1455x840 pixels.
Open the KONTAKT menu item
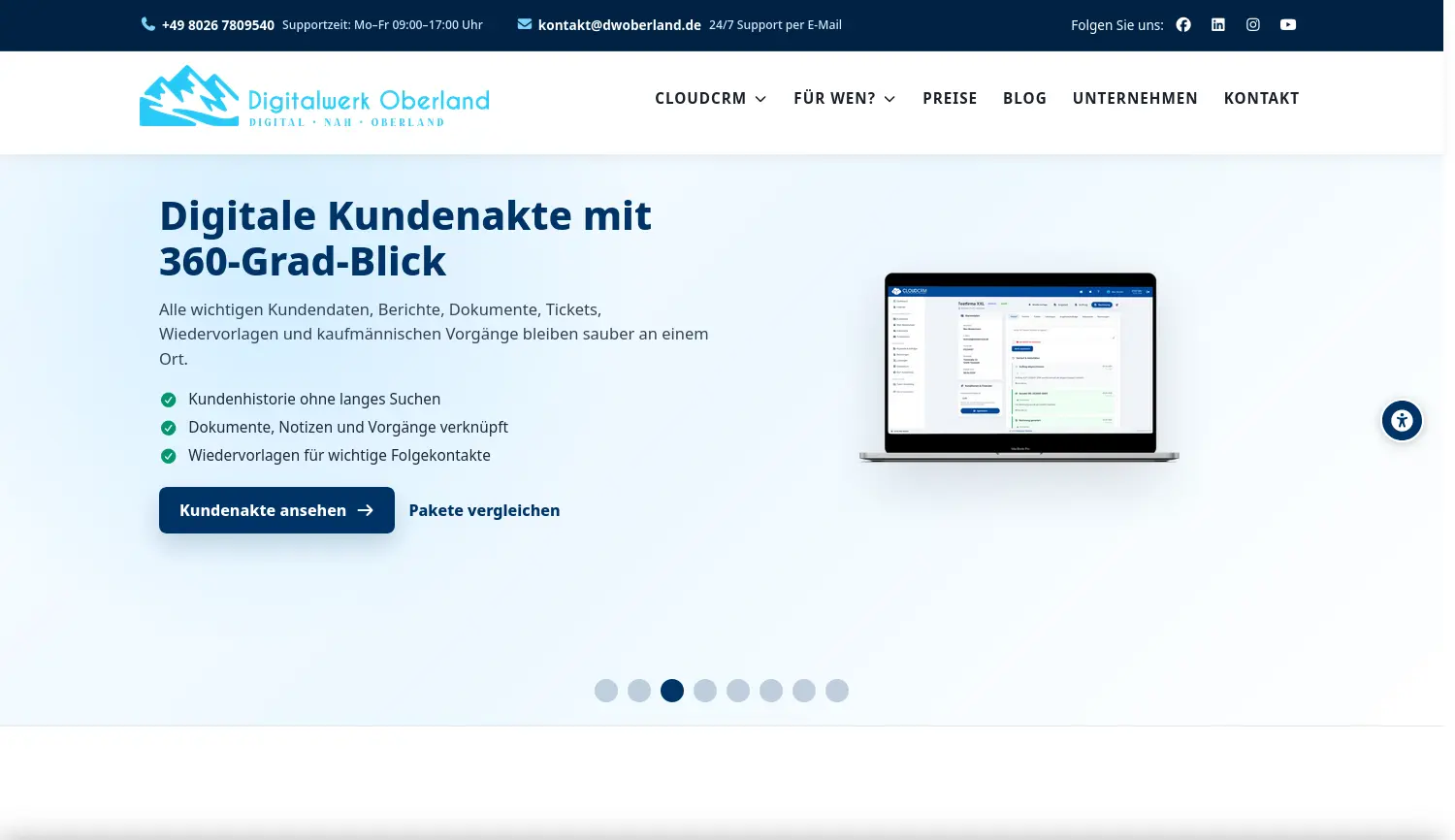tap(1261, 98)
